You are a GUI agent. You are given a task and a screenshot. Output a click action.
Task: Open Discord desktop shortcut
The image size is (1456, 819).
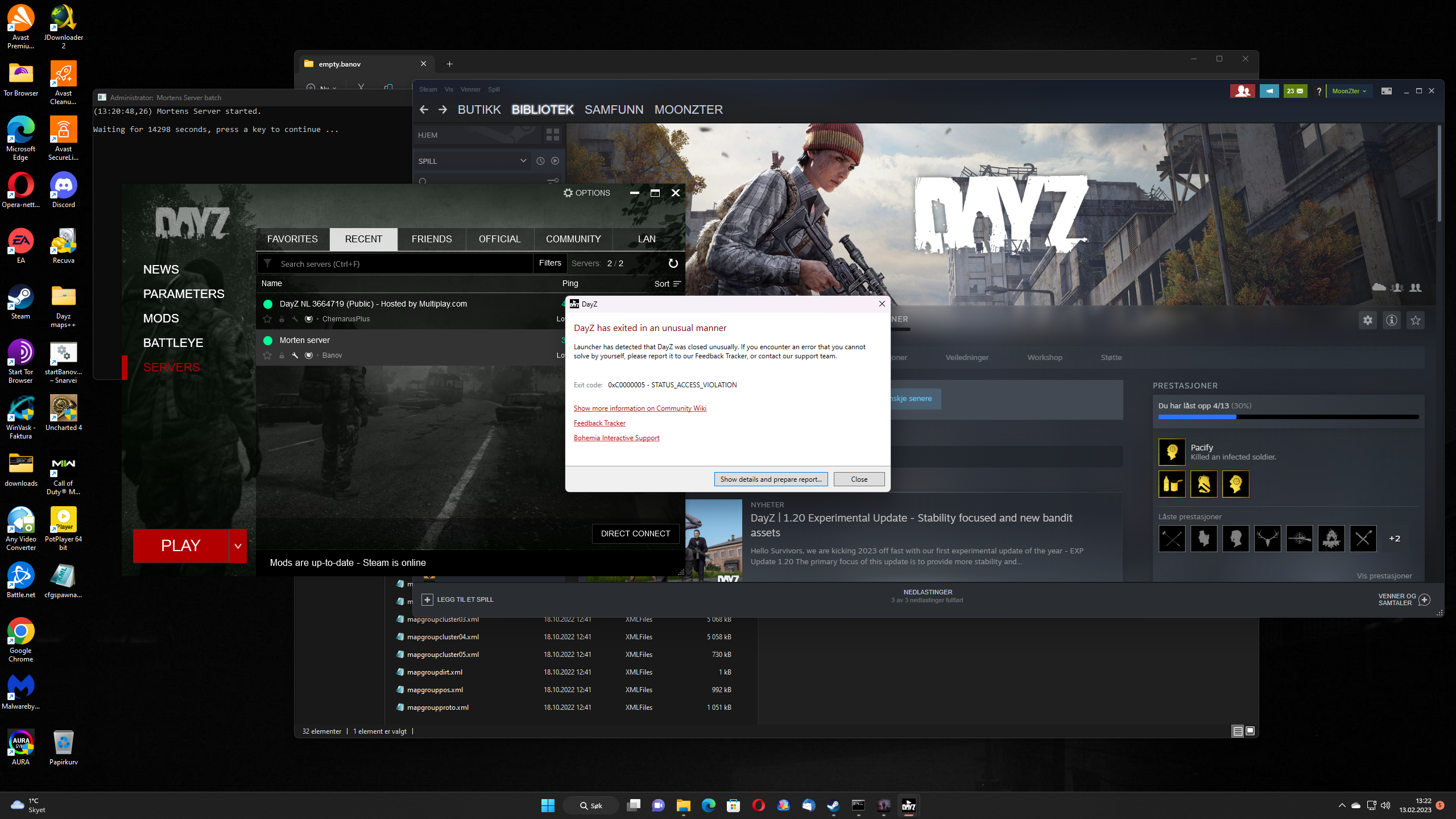(x=64, y=191)
